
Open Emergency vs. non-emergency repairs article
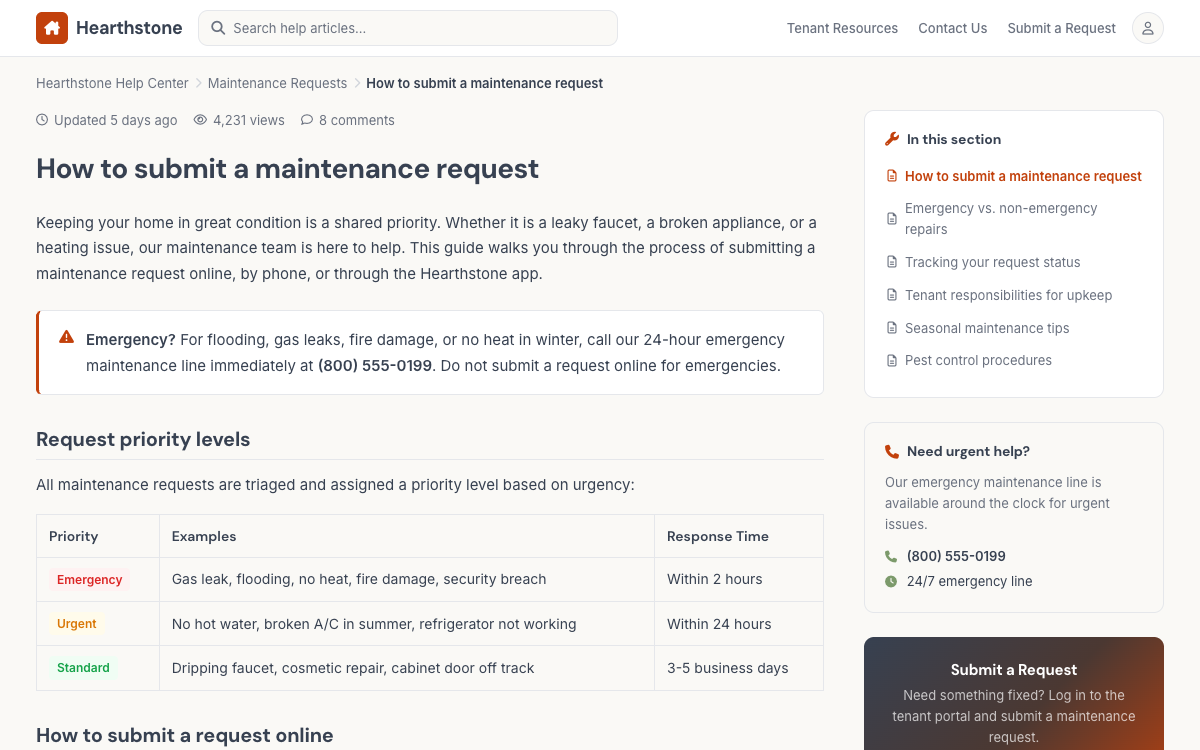coord(1001,219)
